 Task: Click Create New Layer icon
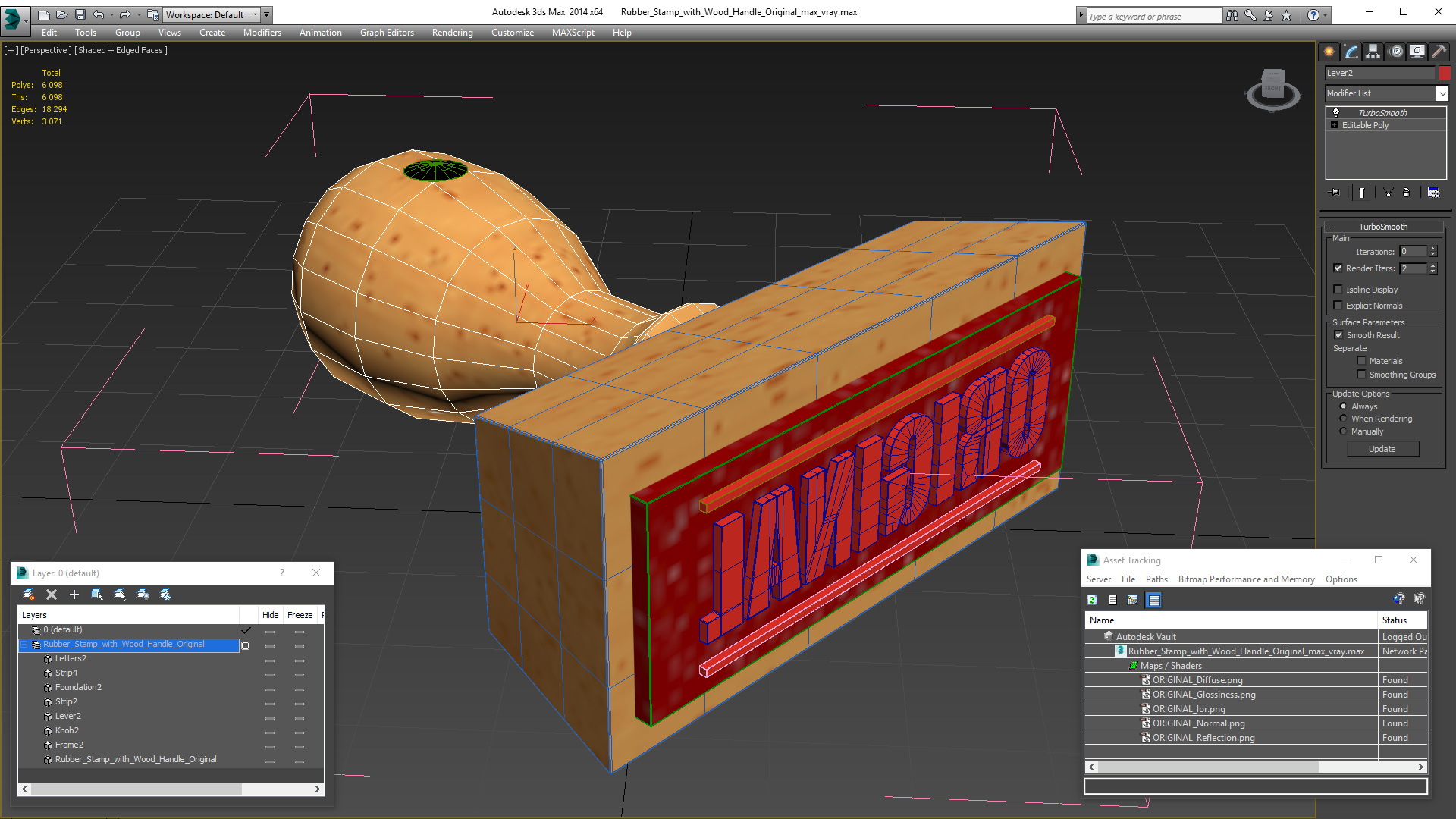coord(29,595)
